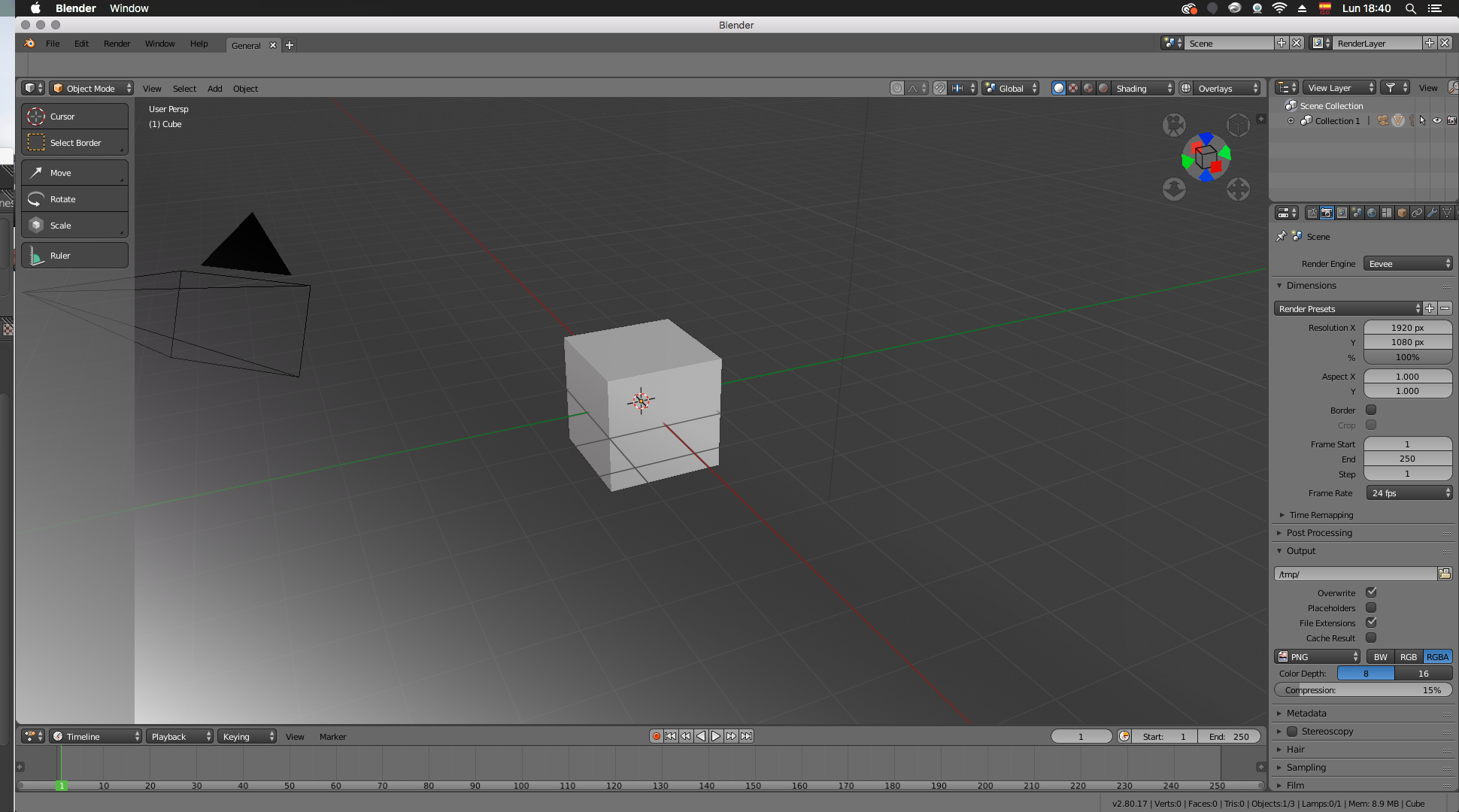Image resolution: width=1459 pixels, height=812 pixels.
Task: Add a new workspace with plus button
Action: pyautogui.click(x=290, y=45)
